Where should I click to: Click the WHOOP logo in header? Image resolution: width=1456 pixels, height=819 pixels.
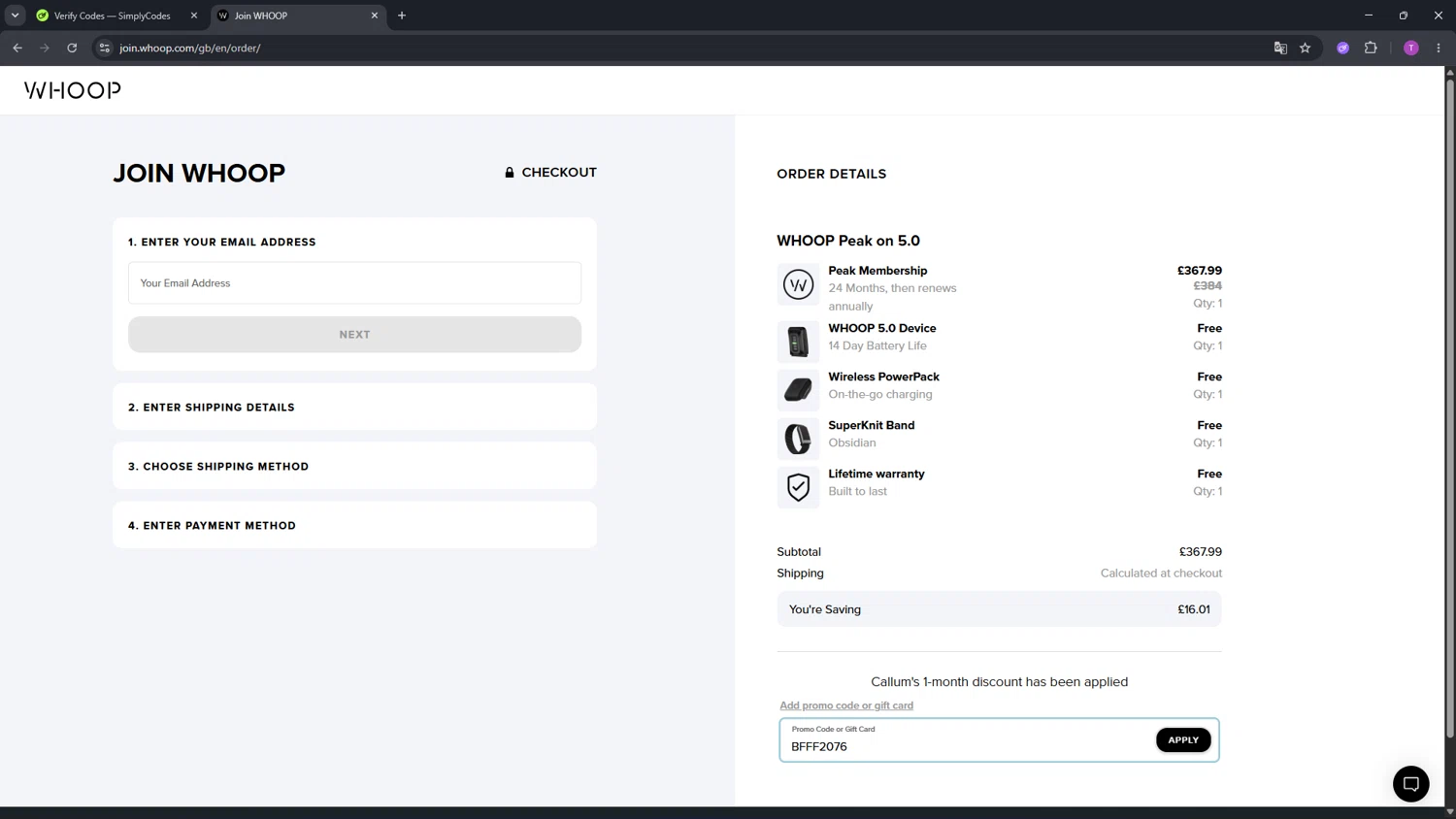click(73, 90)
